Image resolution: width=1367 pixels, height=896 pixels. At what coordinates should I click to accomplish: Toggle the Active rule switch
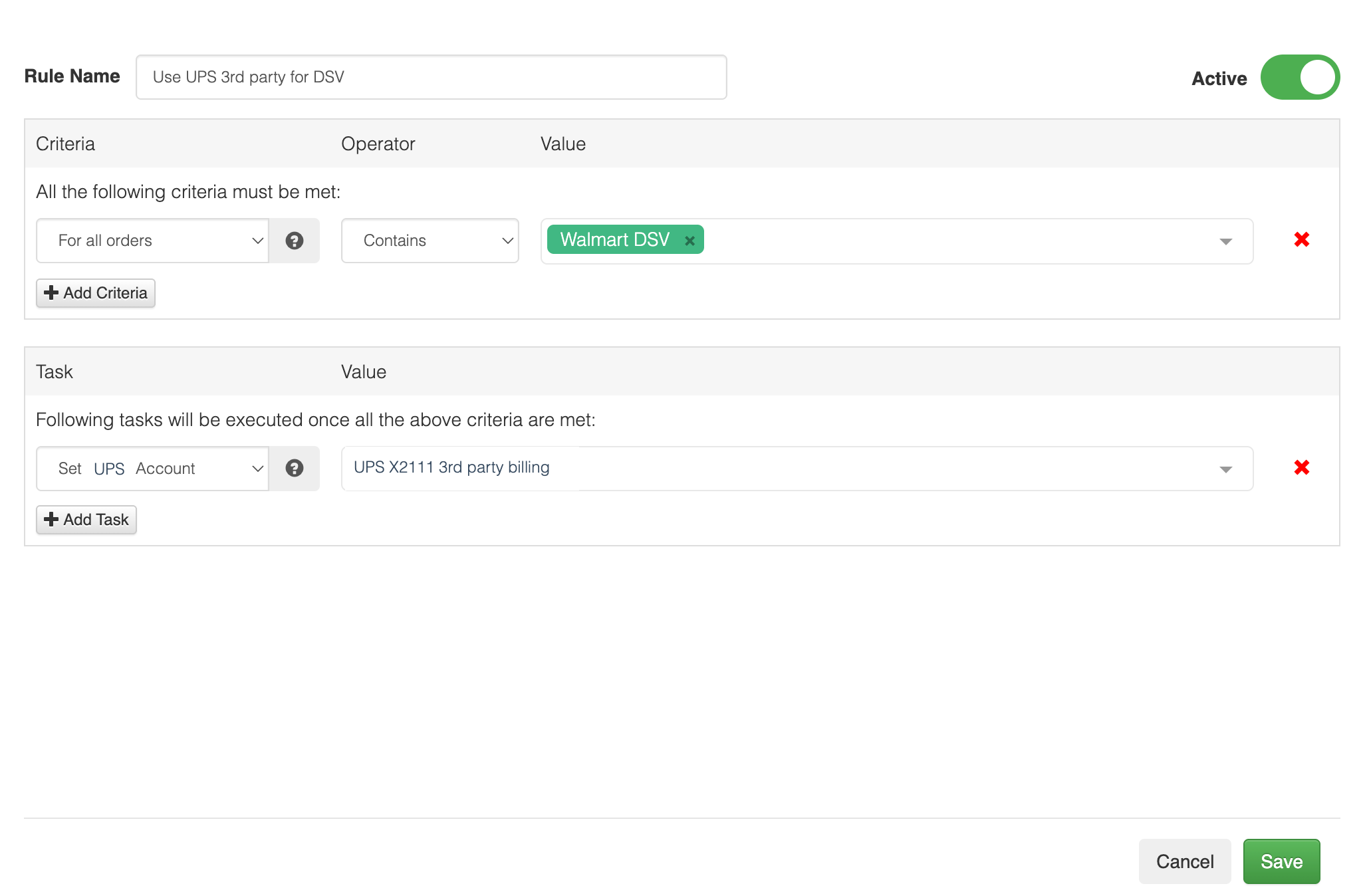(x=1299, y=77)
